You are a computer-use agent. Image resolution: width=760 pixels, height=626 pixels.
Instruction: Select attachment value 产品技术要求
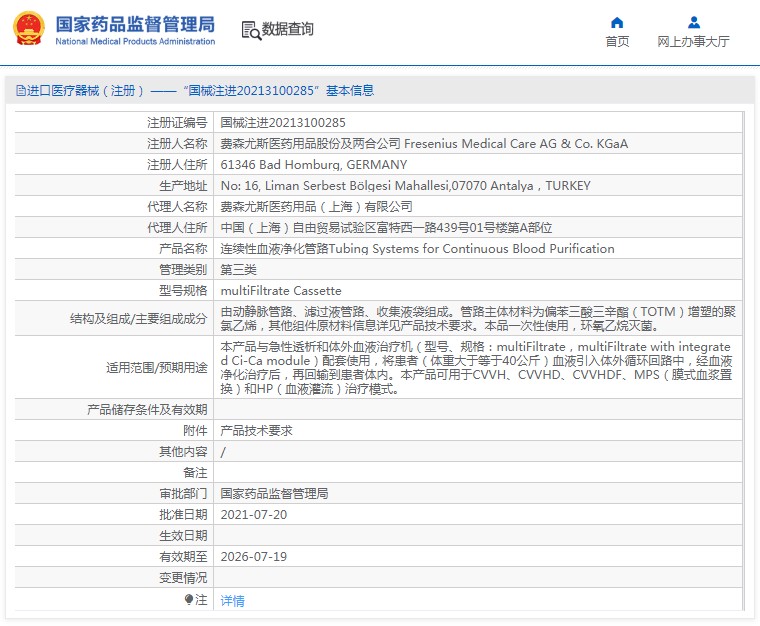(256, 431)
